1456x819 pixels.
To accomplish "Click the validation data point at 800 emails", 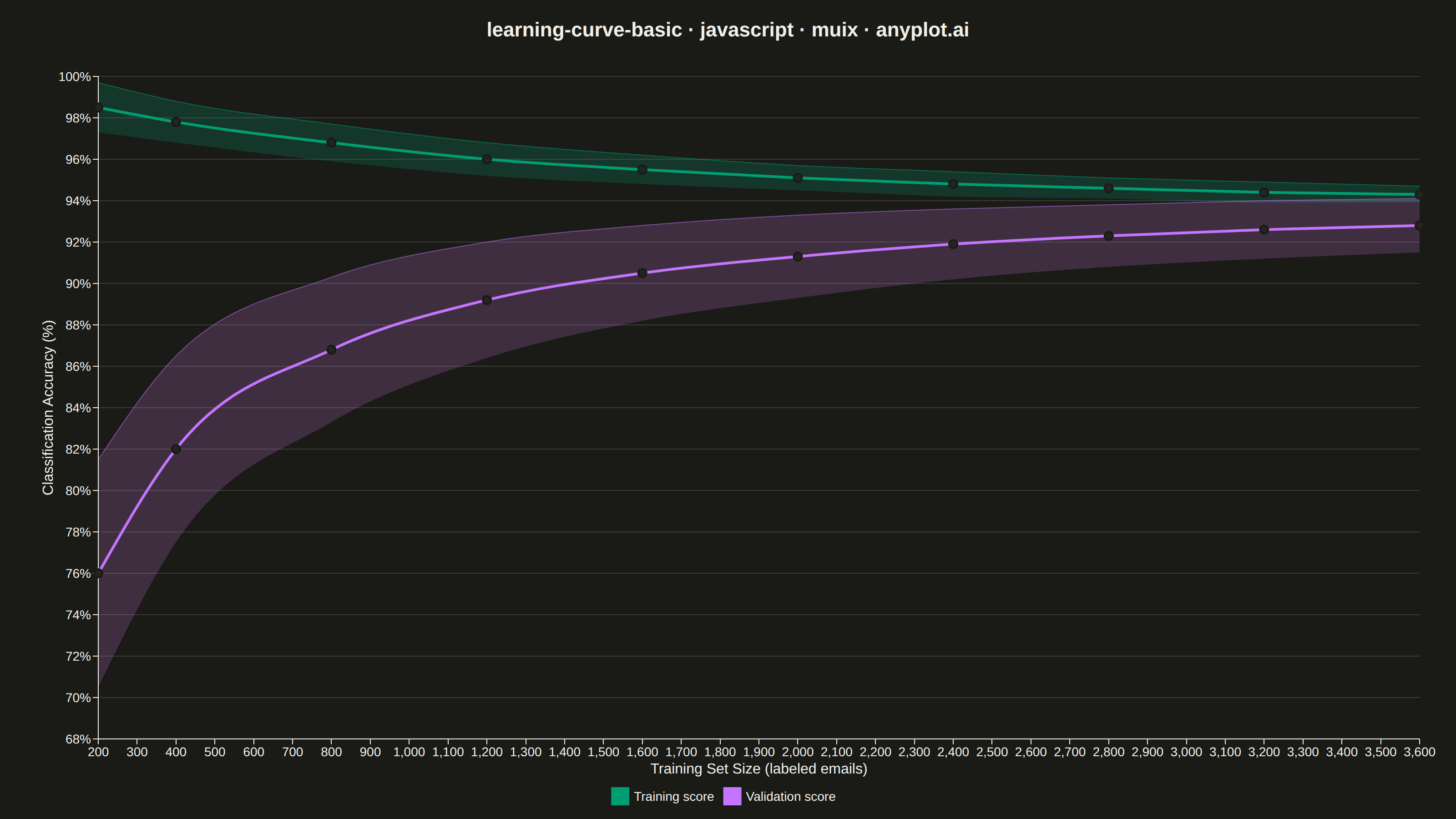I will coord(331,350).
